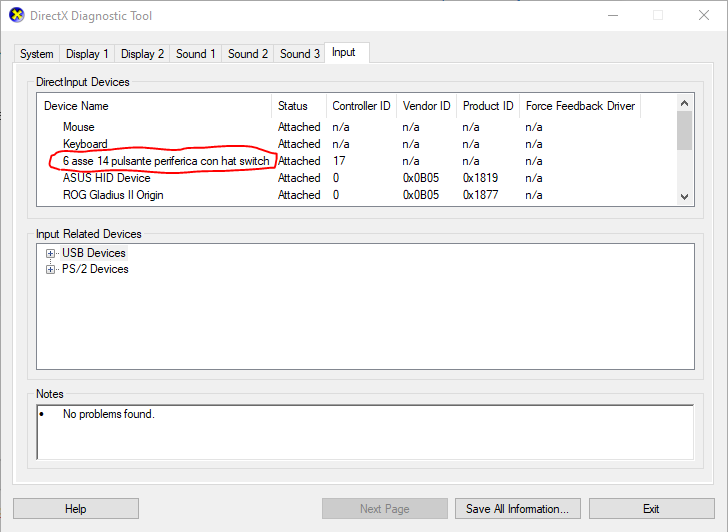
Task: Switch to the Sound 1 tab
Action: [x=195, y=54]
